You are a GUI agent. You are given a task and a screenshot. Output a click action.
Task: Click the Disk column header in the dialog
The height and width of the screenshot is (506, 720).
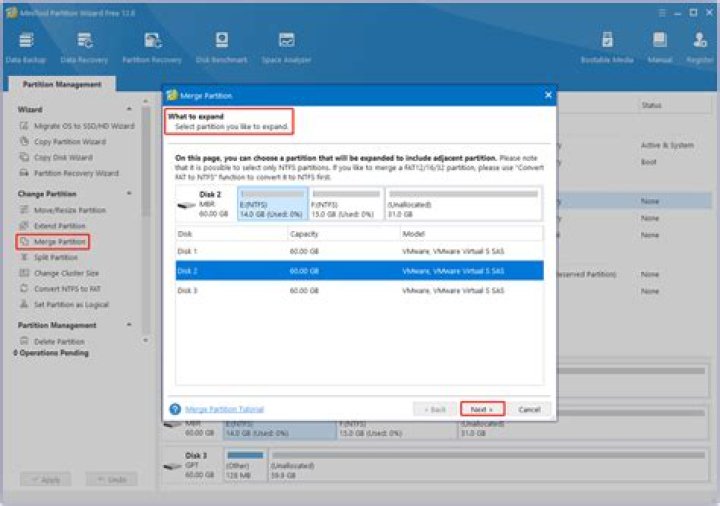pyautogui.click(x=231, y=234)
